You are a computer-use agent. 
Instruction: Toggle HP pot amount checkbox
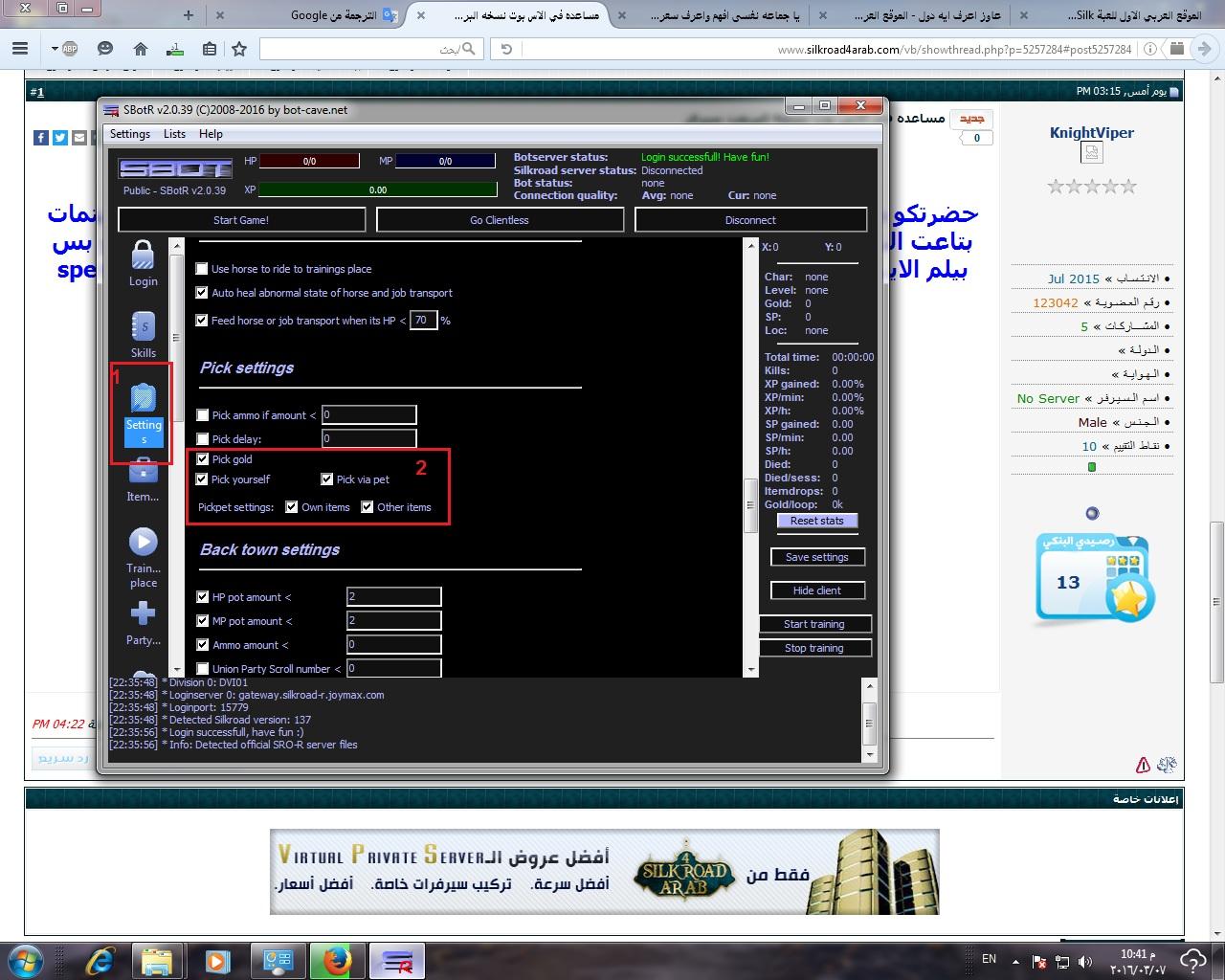202,597
